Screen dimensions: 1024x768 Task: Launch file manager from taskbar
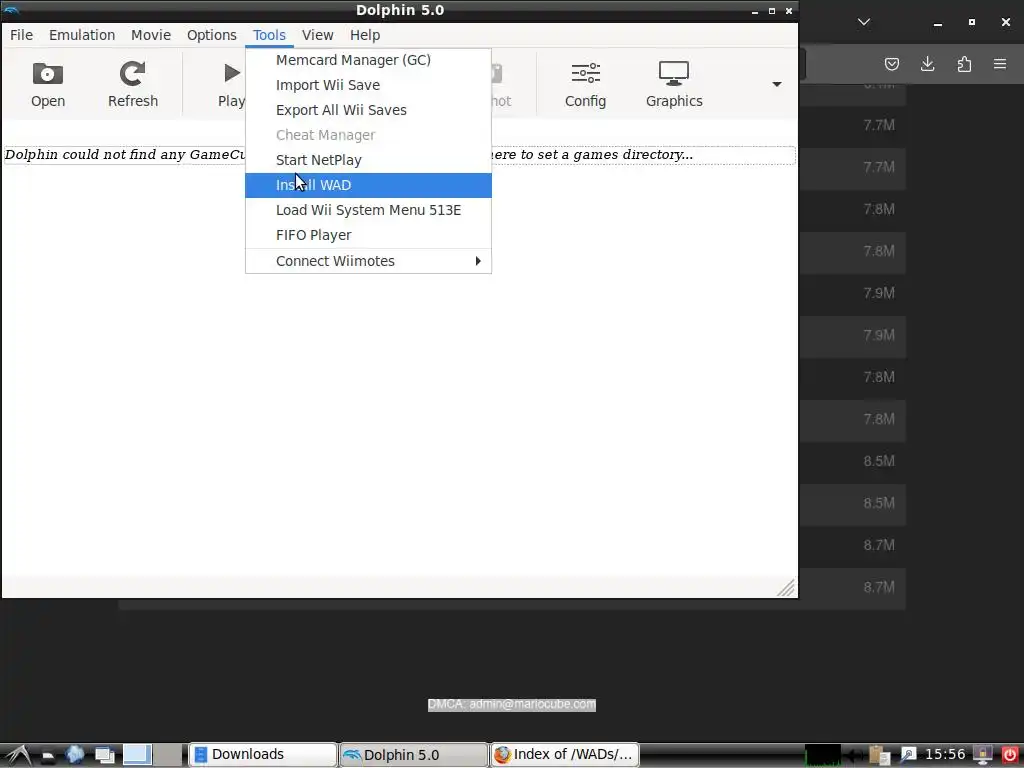48,756
